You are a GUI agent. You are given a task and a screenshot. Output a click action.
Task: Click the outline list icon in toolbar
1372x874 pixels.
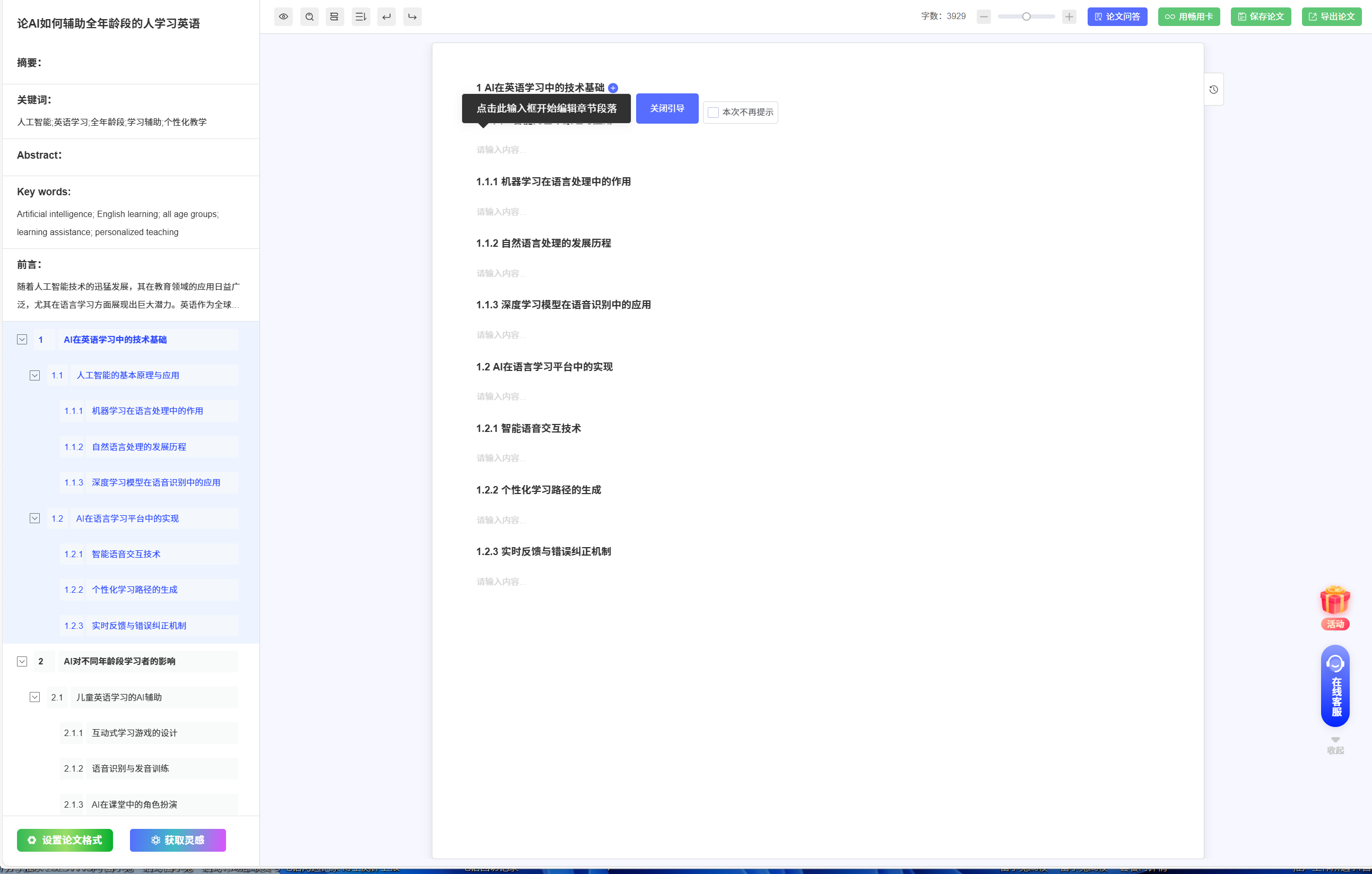[x=360, y=16]
